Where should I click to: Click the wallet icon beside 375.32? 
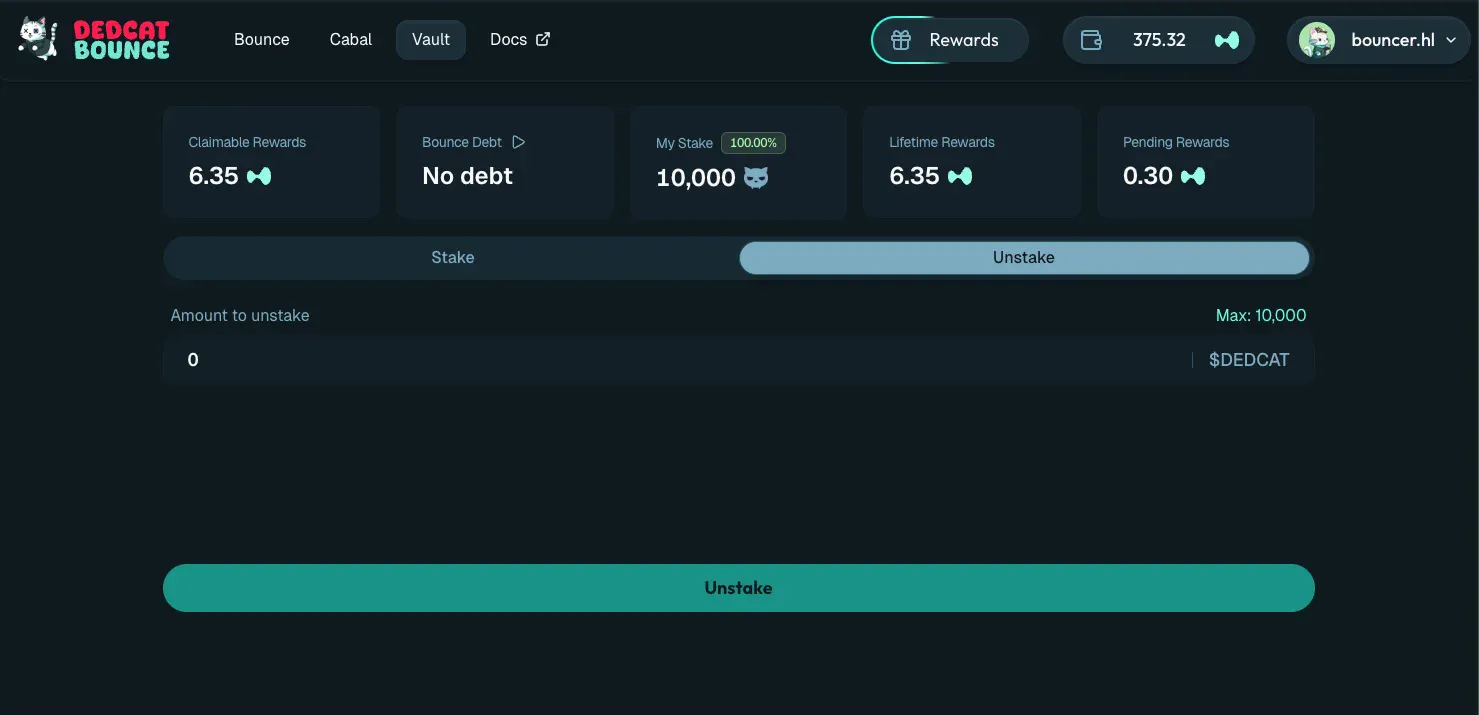[1091, 40]
